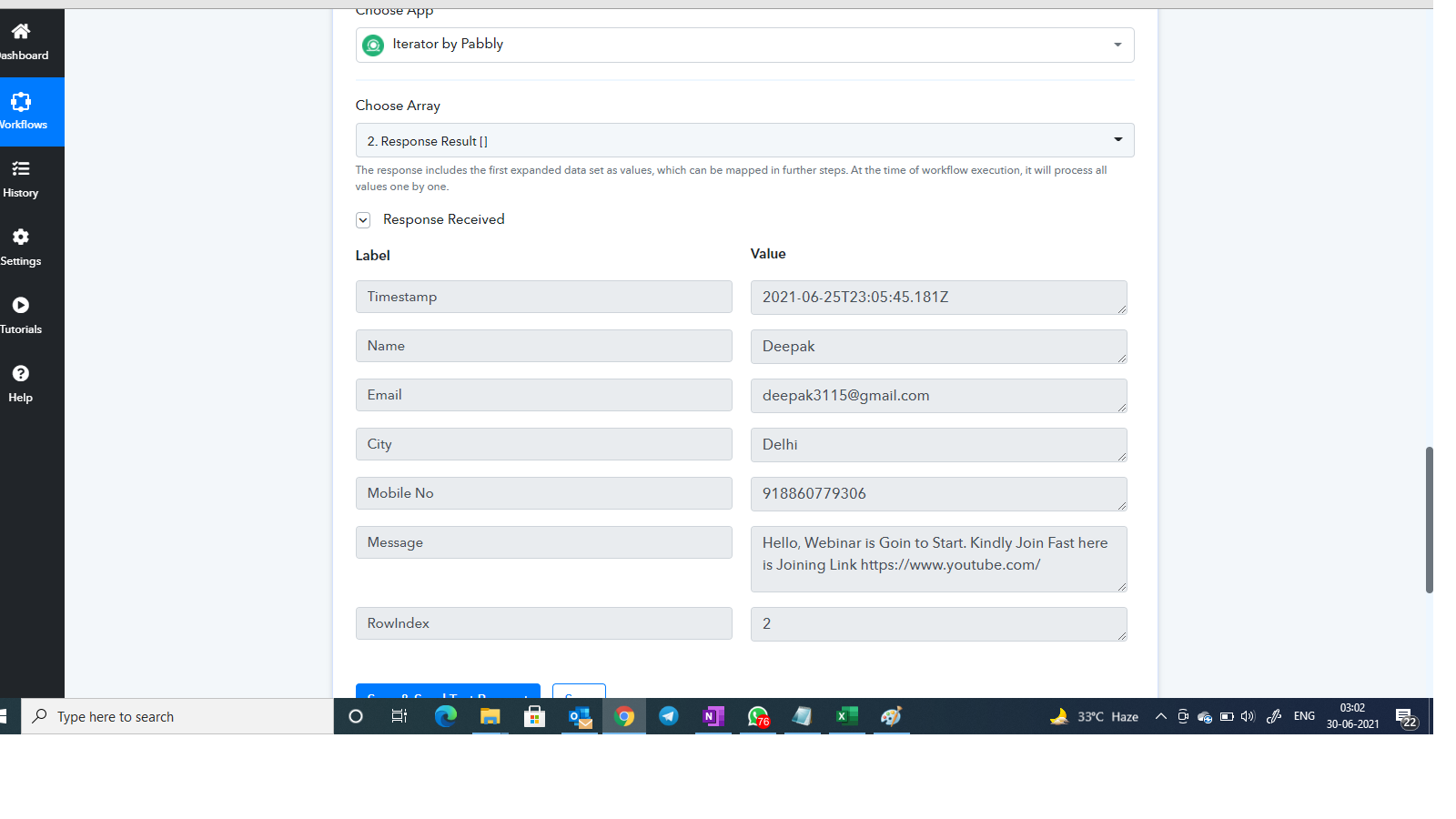1456x819 pixels.
Task: Click the deepak3115@gmail.com value field
Action: click(x=938, y=396)
